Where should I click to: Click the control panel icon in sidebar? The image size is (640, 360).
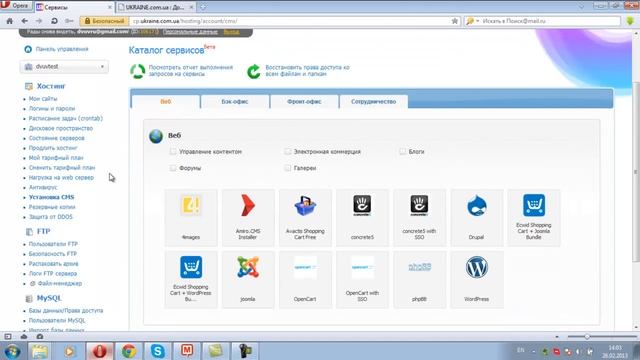point(28,49)
